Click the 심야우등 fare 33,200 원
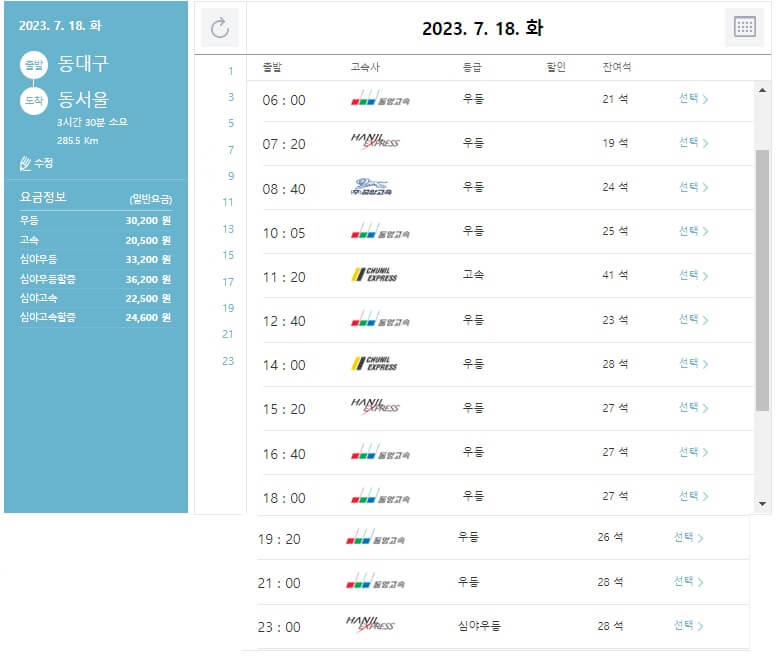This screenshot has width=779, height=659. [x=95, y=259]
